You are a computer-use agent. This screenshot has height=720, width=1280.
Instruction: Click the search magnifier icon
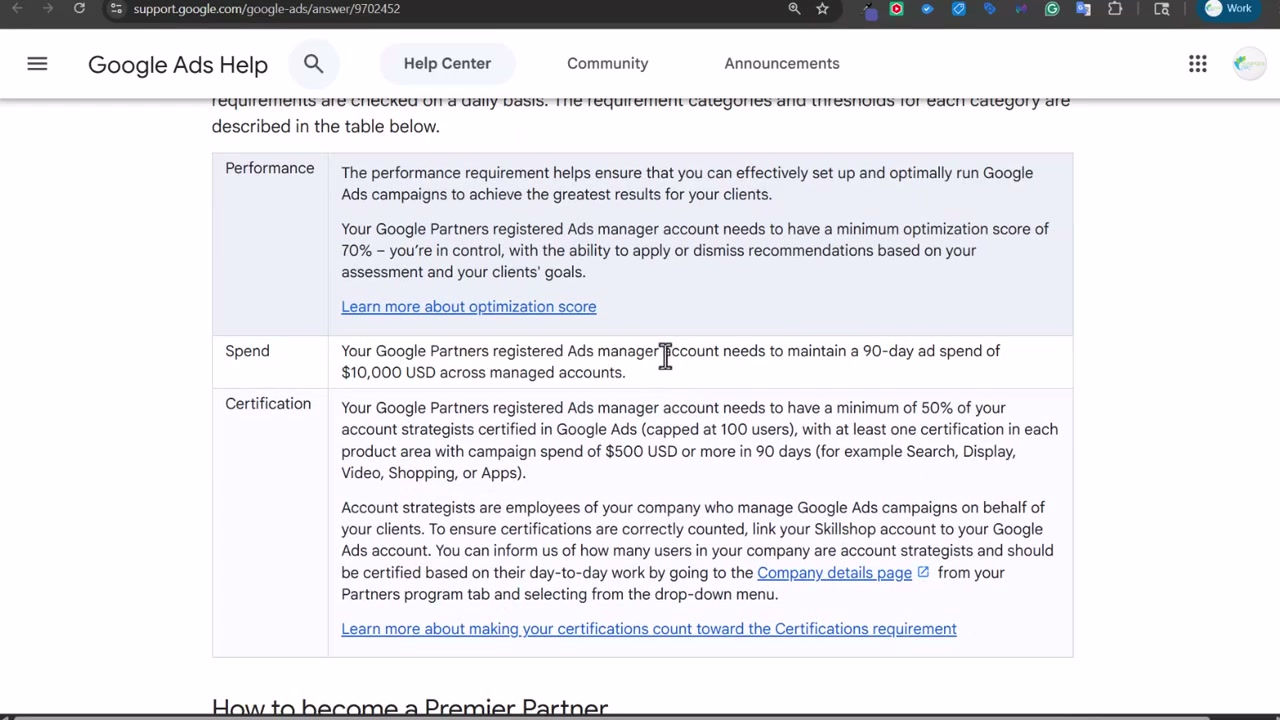point(313,64)
